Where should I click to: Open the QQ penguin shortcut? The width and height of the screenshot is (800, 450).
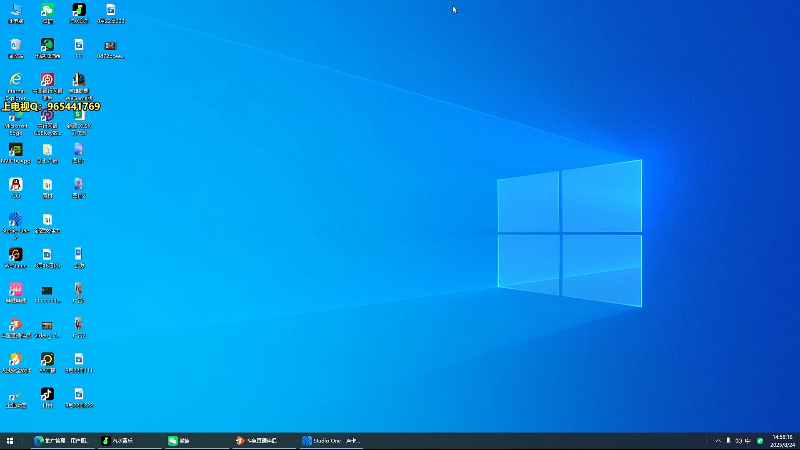click(16, 188)
